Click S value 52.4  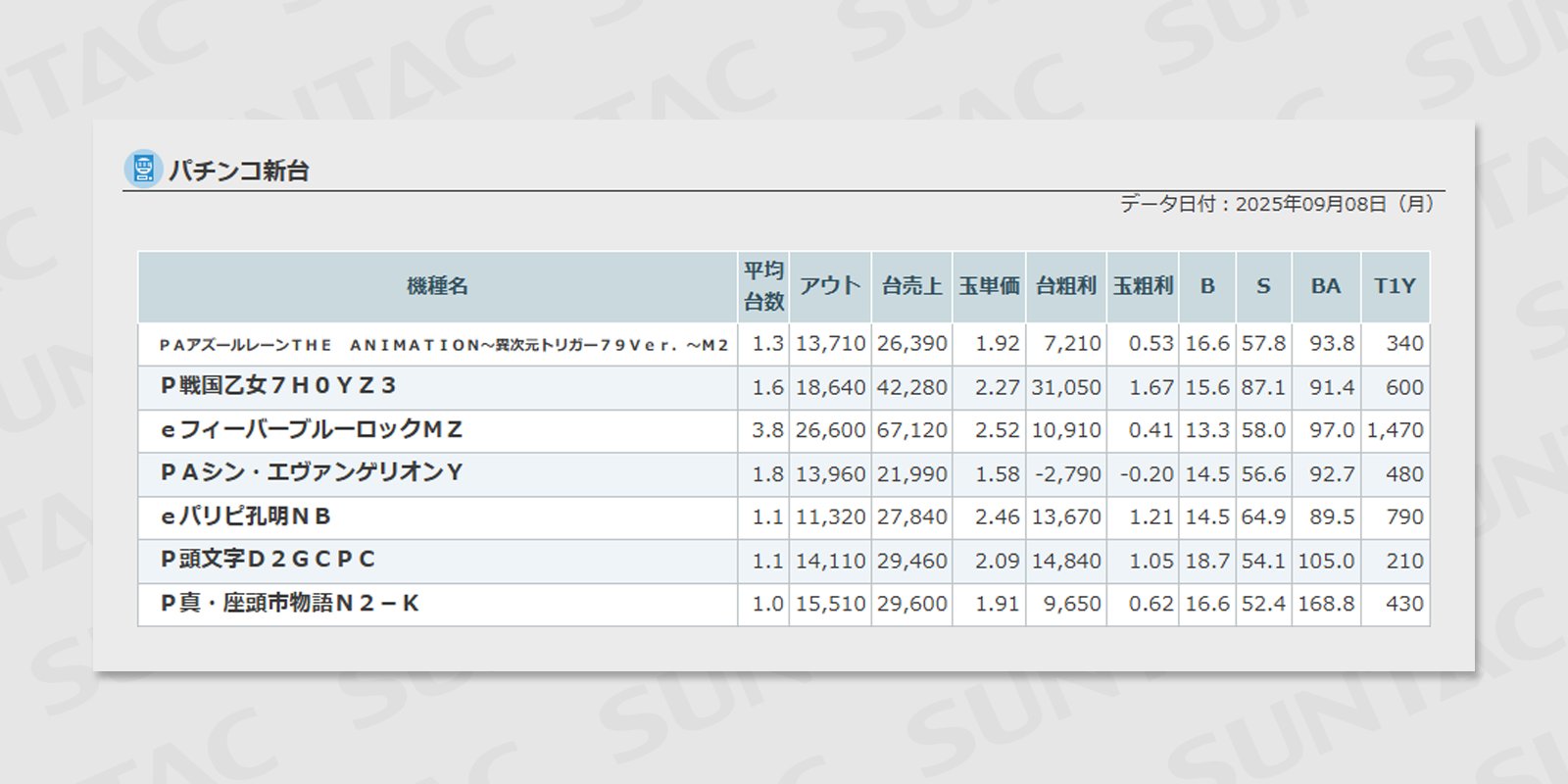tap(1263, 604)
